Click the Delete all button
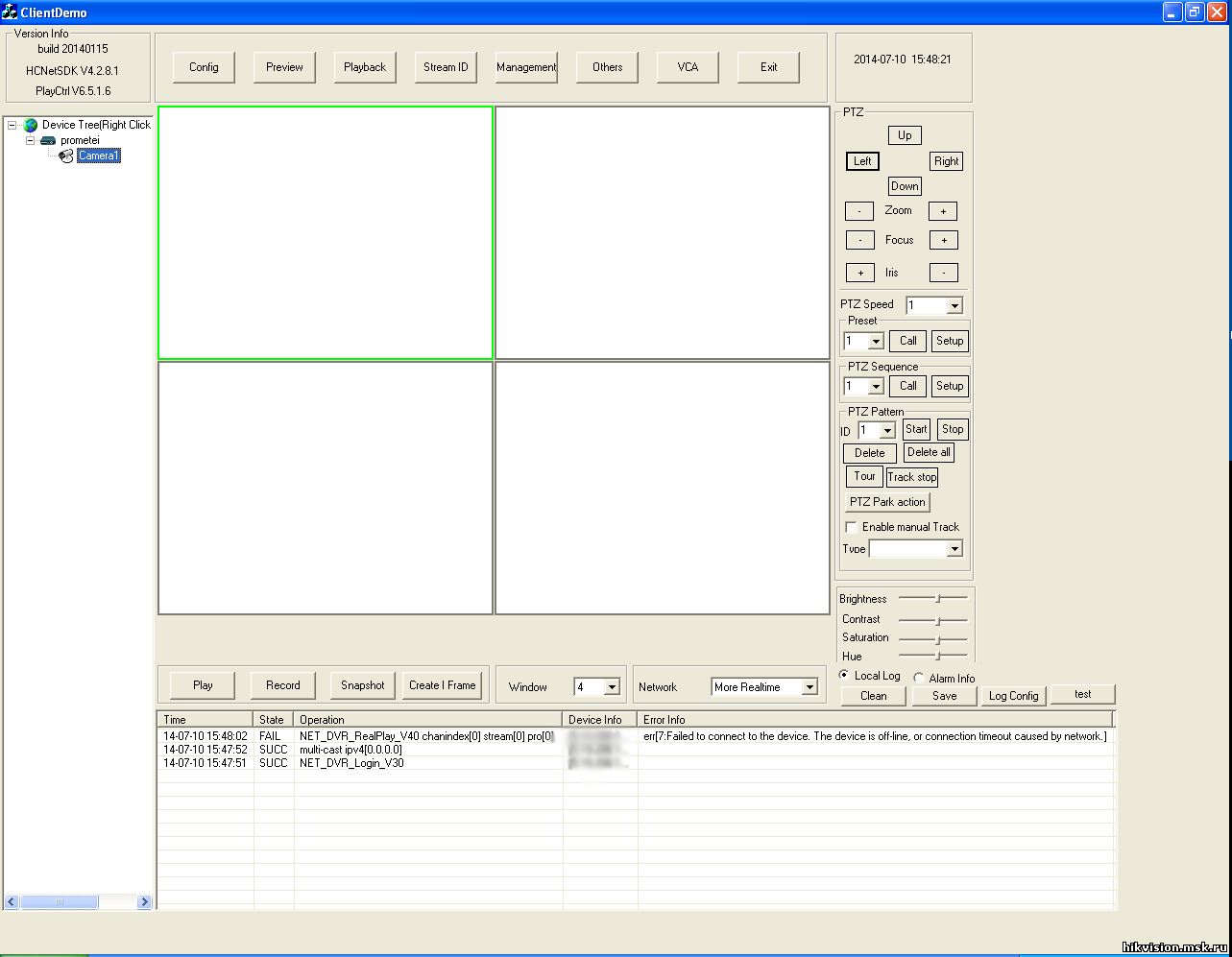1232x957 pixels. pos(929,452)
